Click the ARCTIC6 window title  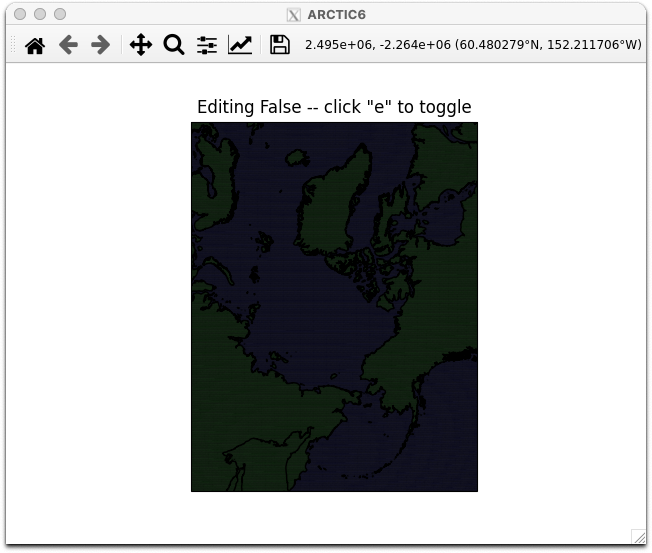(336, 15)
